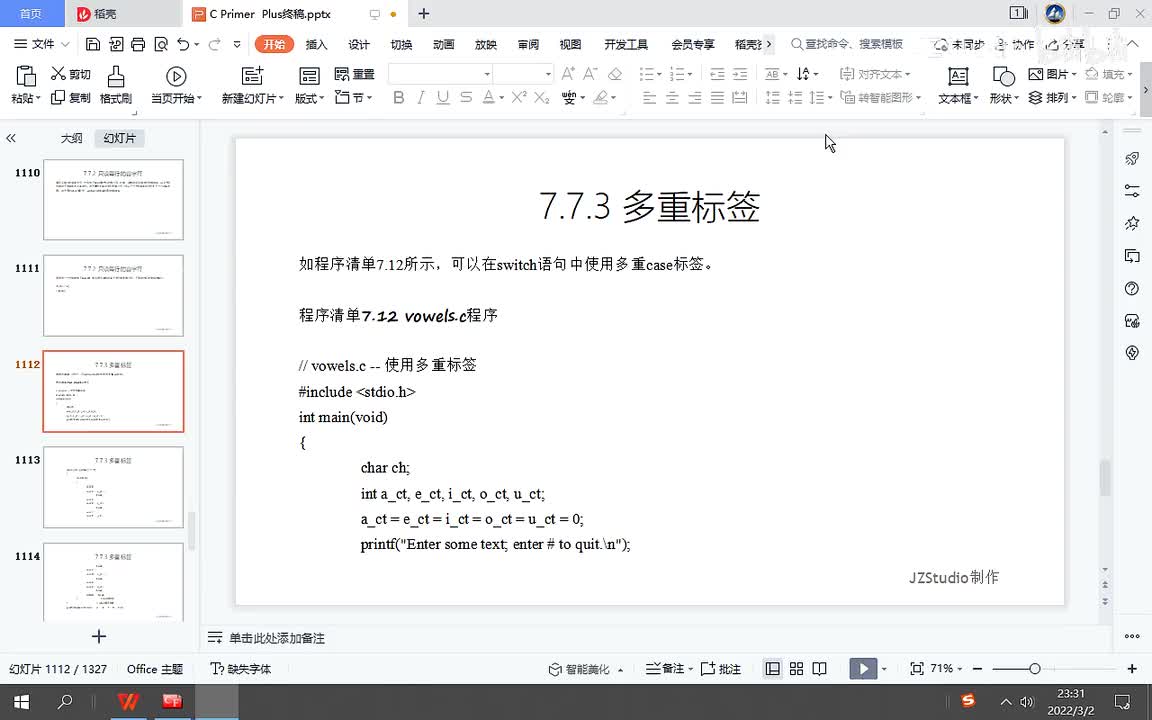Click the Convert to Smart Graphic (转智能图形) button

pyautogui.click(x=880, y=97)
